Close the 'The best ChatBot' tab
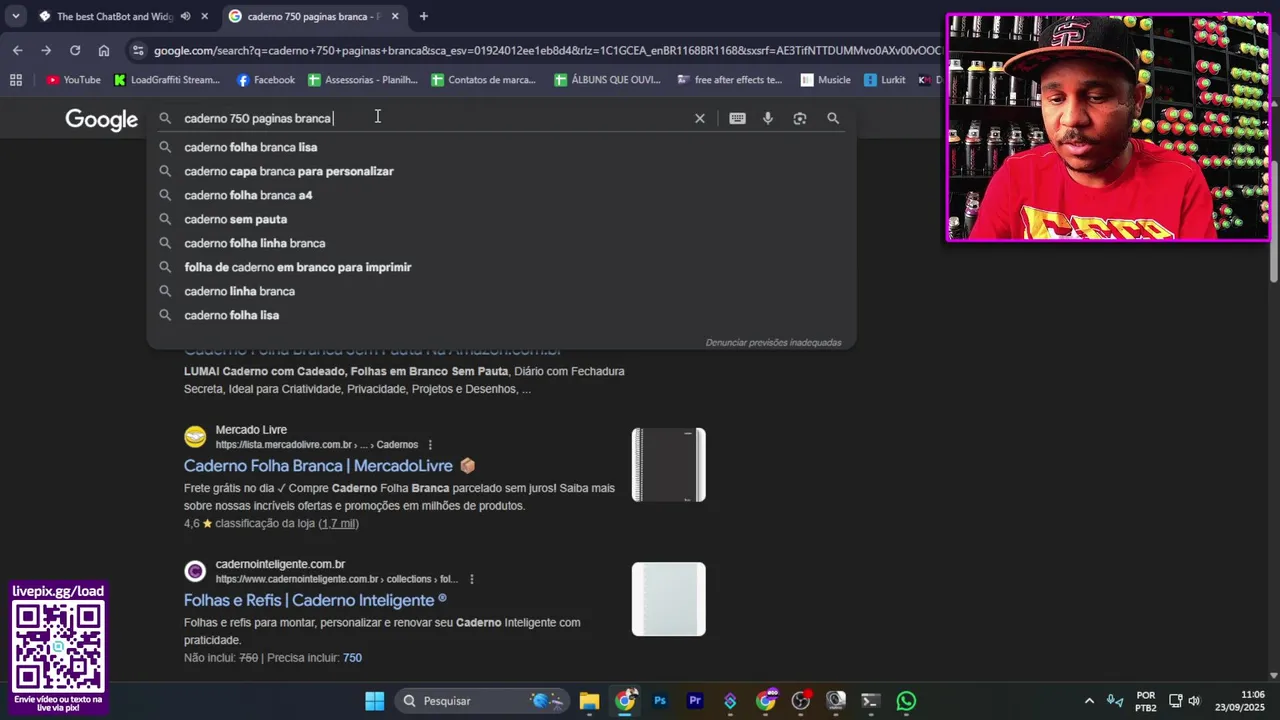Viewport: 1280px width, 720px height. [x=205, y=16]
